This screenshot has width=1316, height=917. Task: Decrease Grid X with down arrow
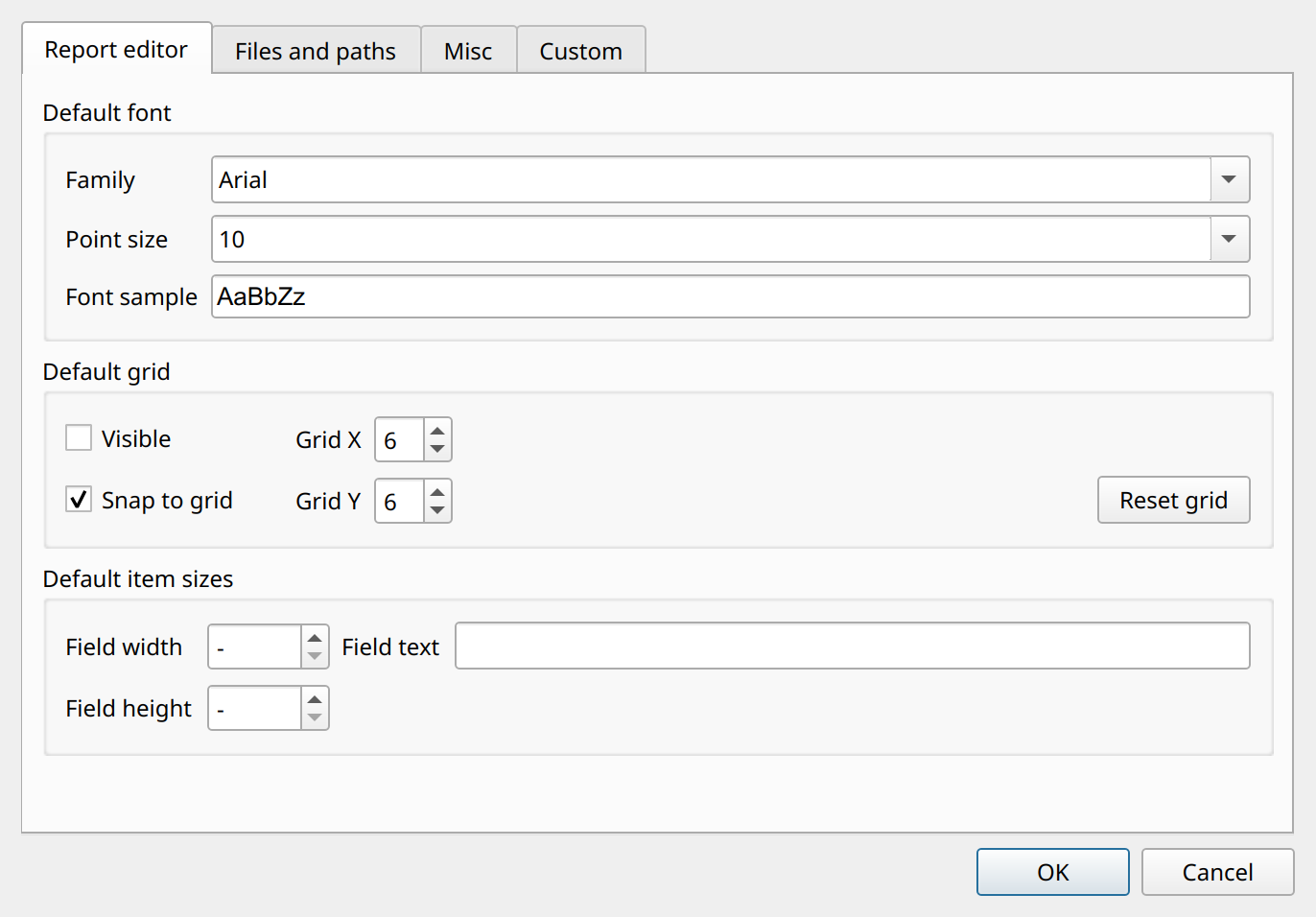(x=437, y=450)
